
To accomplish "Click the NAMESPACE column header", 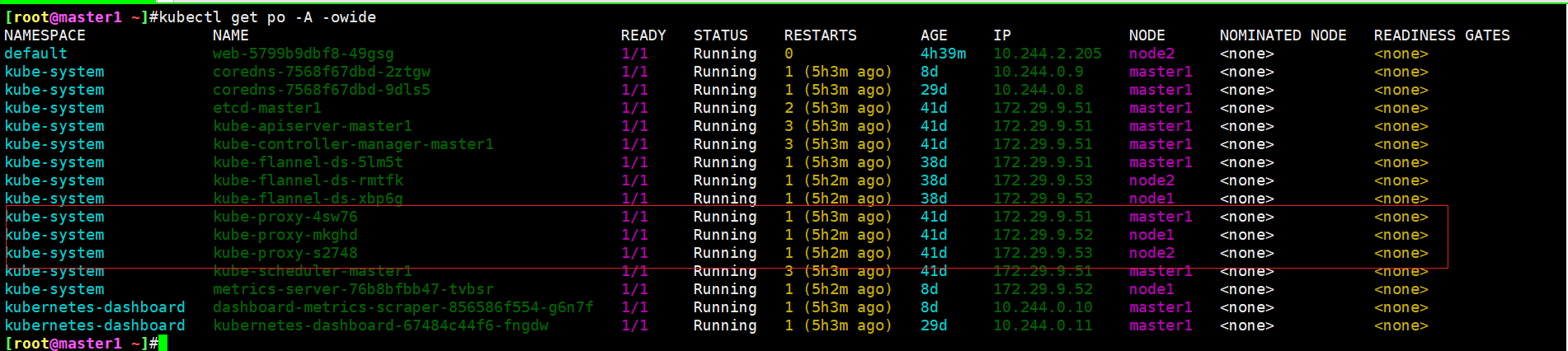I will [45, 35].
